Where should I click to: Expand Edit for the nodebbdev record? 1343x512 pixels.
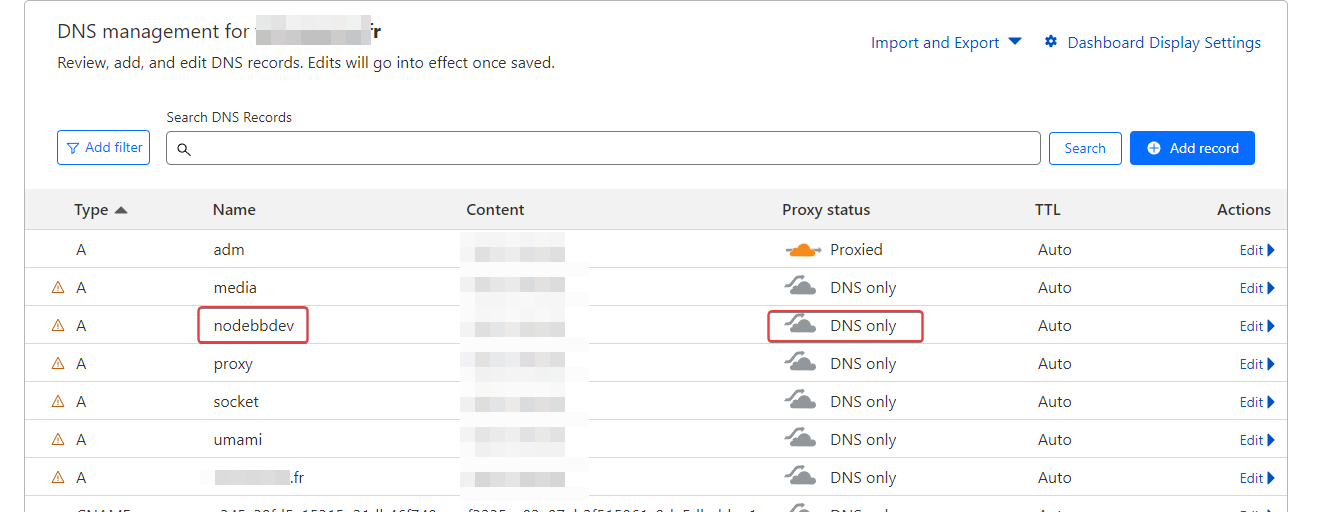(x=1257, y=326)
